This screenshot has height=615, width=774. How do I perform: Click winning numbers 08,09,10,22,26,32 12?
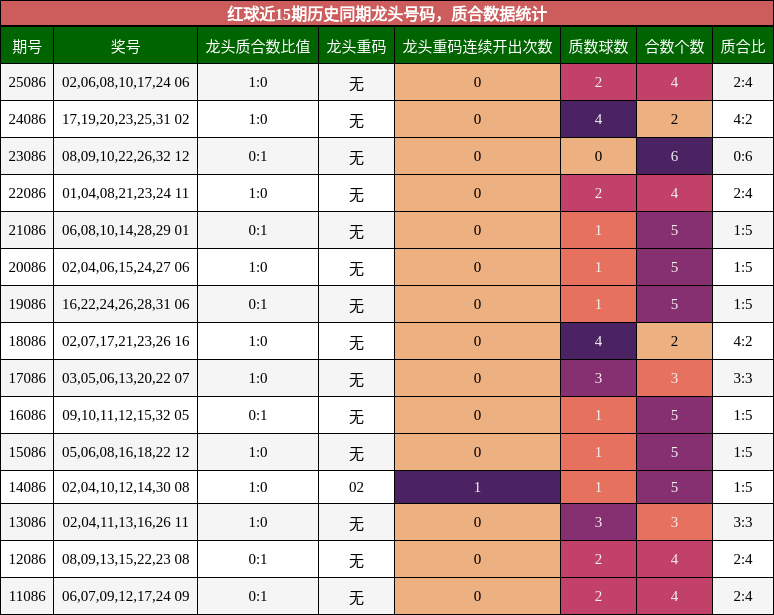(x=125, y=156)
